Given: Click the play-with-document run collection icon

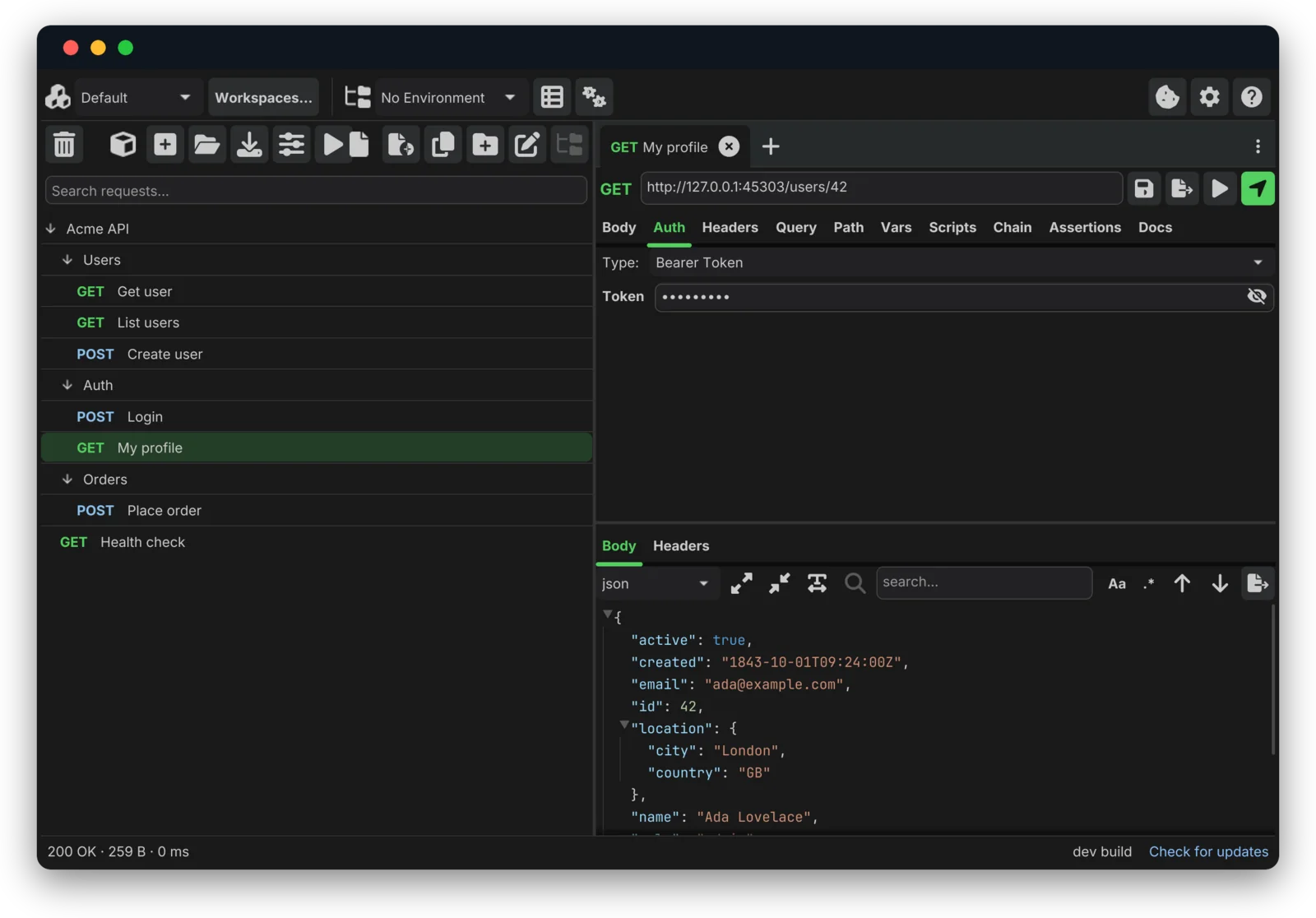Looking at the screenshot, I should click(x=346, y=145).
